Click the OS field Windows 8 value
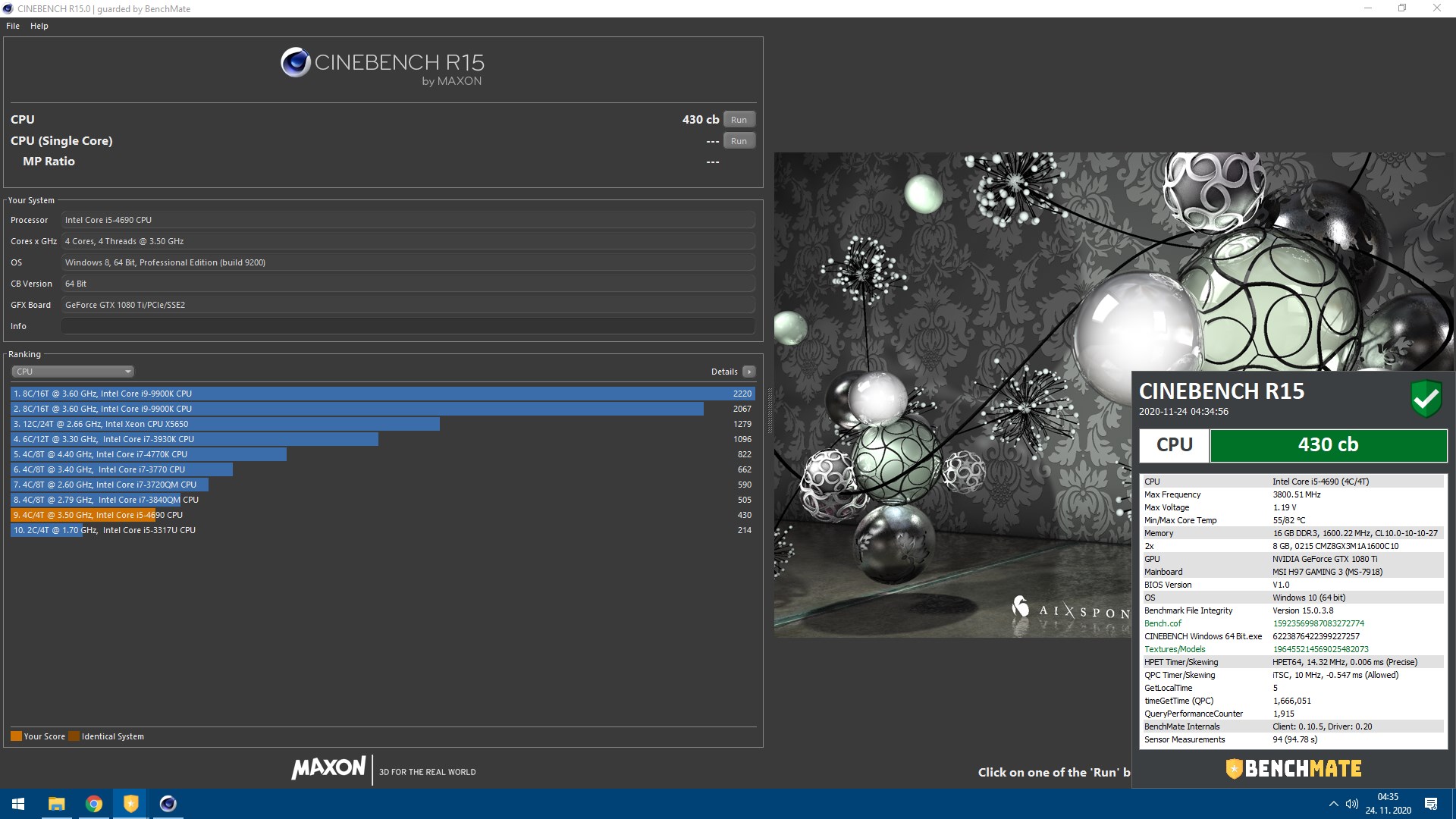1456x819 pixels. [408, 262]
